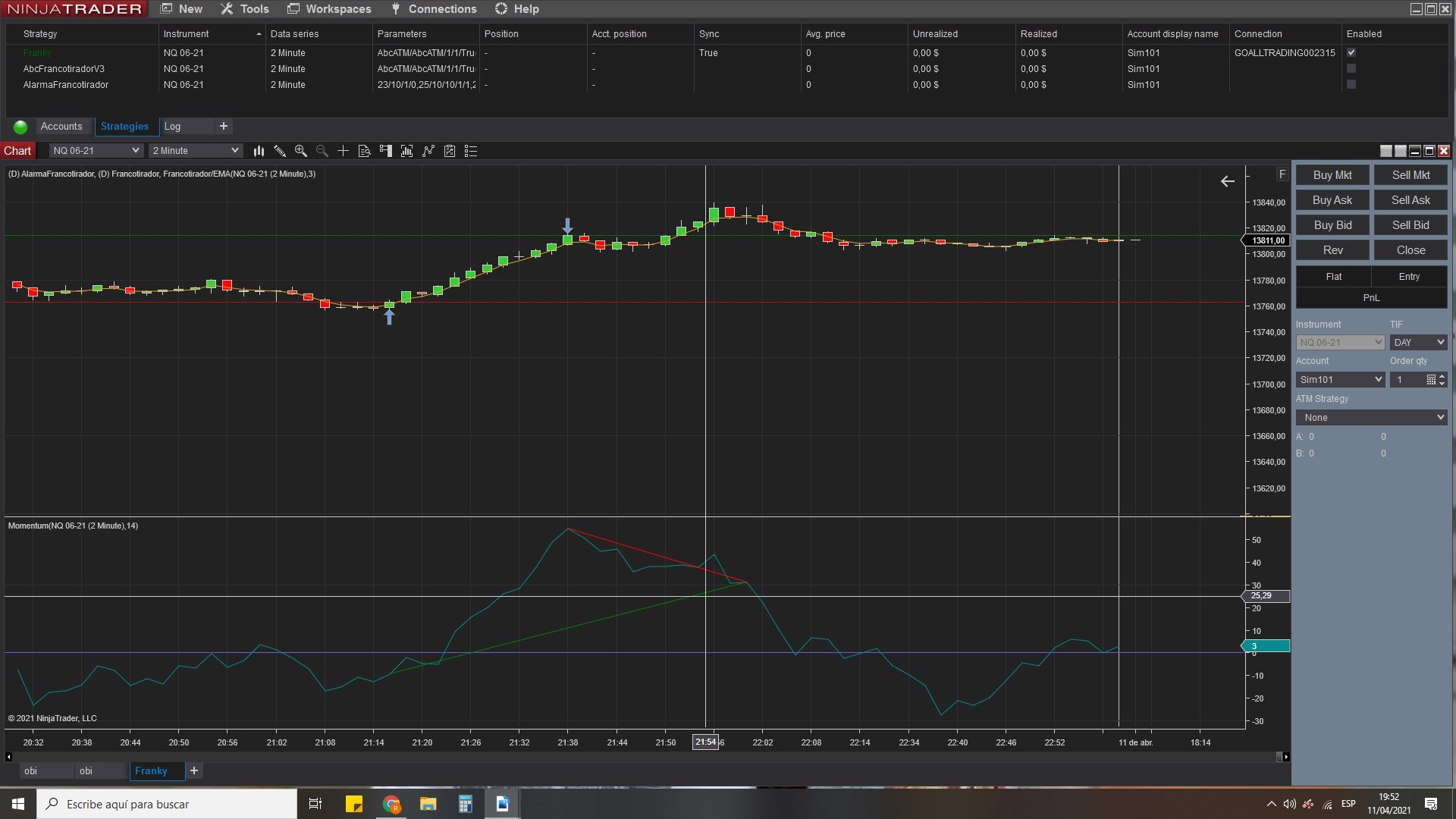Open the bar type candlestick icon
Screen dimensions: 1456x819
tap(259, 151)
